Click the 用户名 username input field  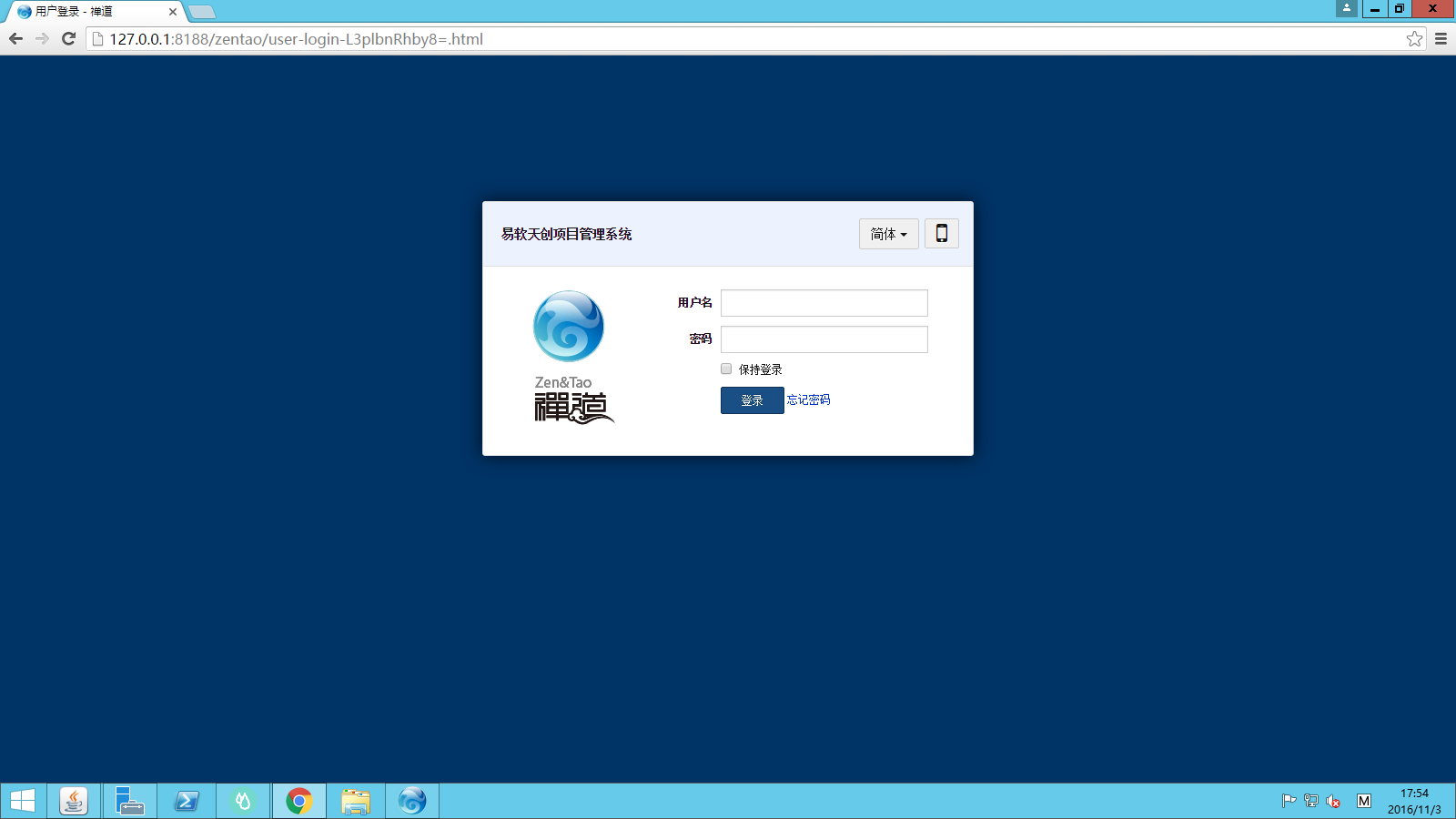pyautogui.click(x=824, y=303)
